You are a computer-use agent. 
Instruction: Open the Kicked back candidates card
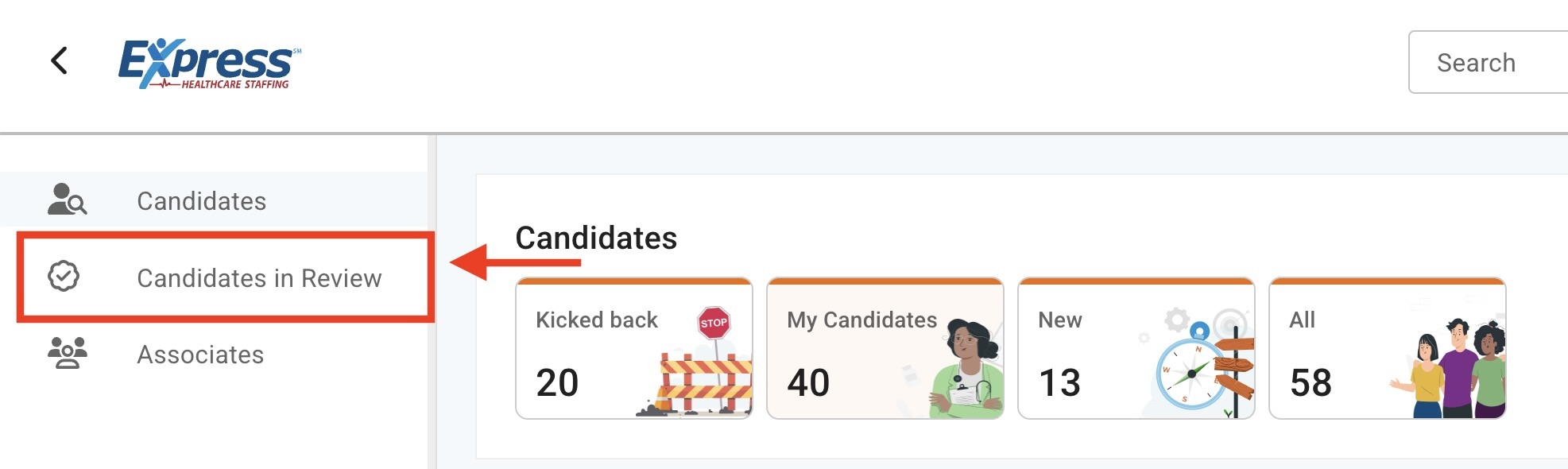click(597, 320)
